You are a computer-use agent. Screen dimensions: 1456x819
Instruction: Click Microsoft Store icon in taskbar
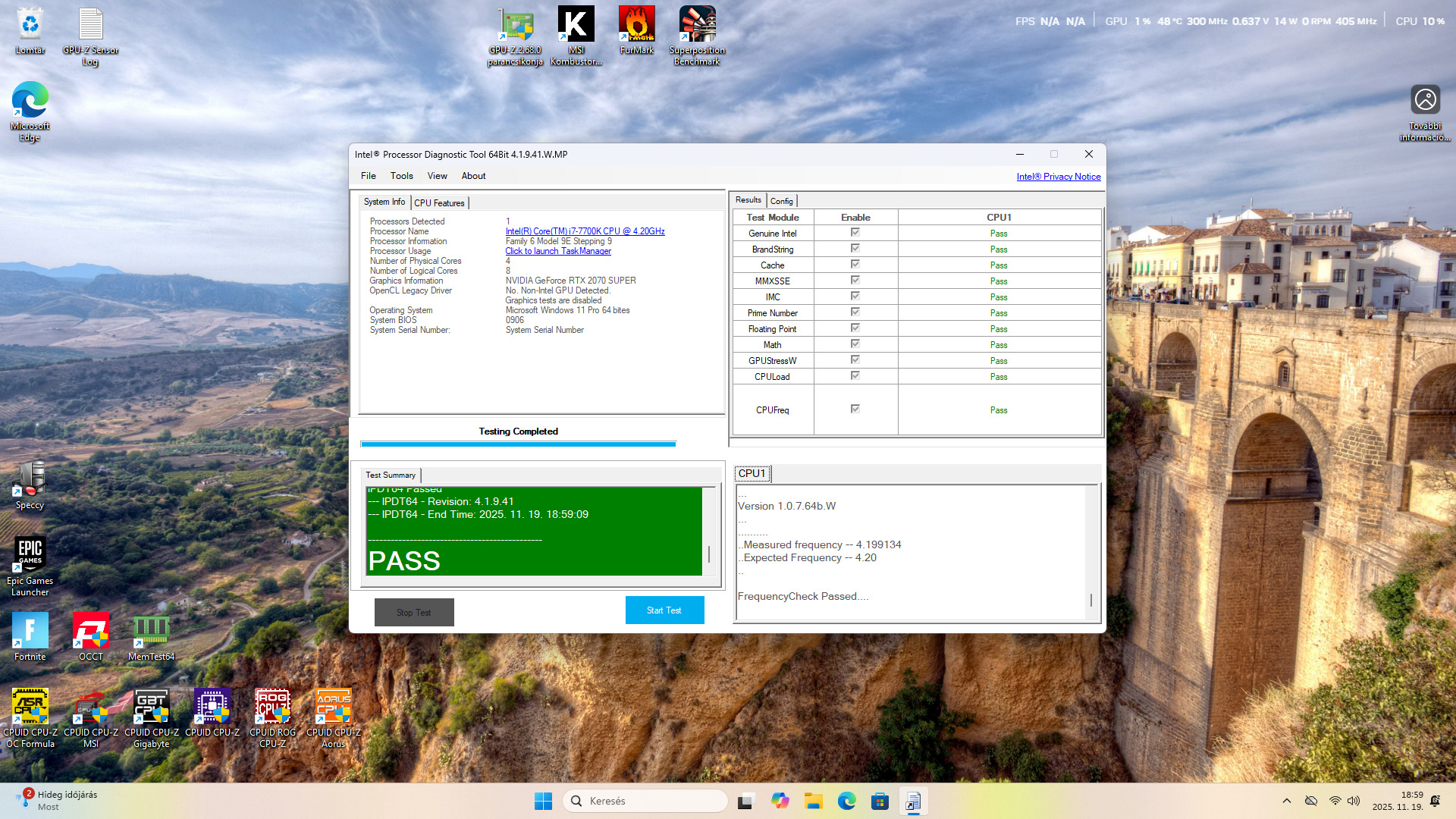[x=880, y=801]
